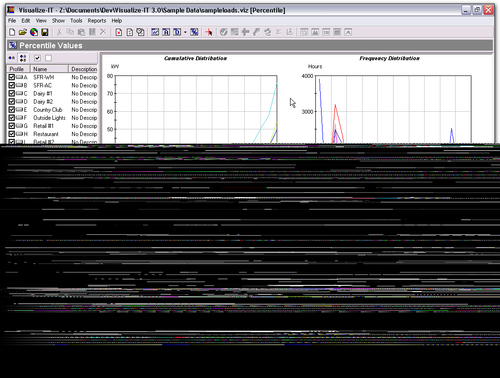The width and height of the screenshot is (500, 378).
Task: Sort by the Description column header
Action: (83, 69)
